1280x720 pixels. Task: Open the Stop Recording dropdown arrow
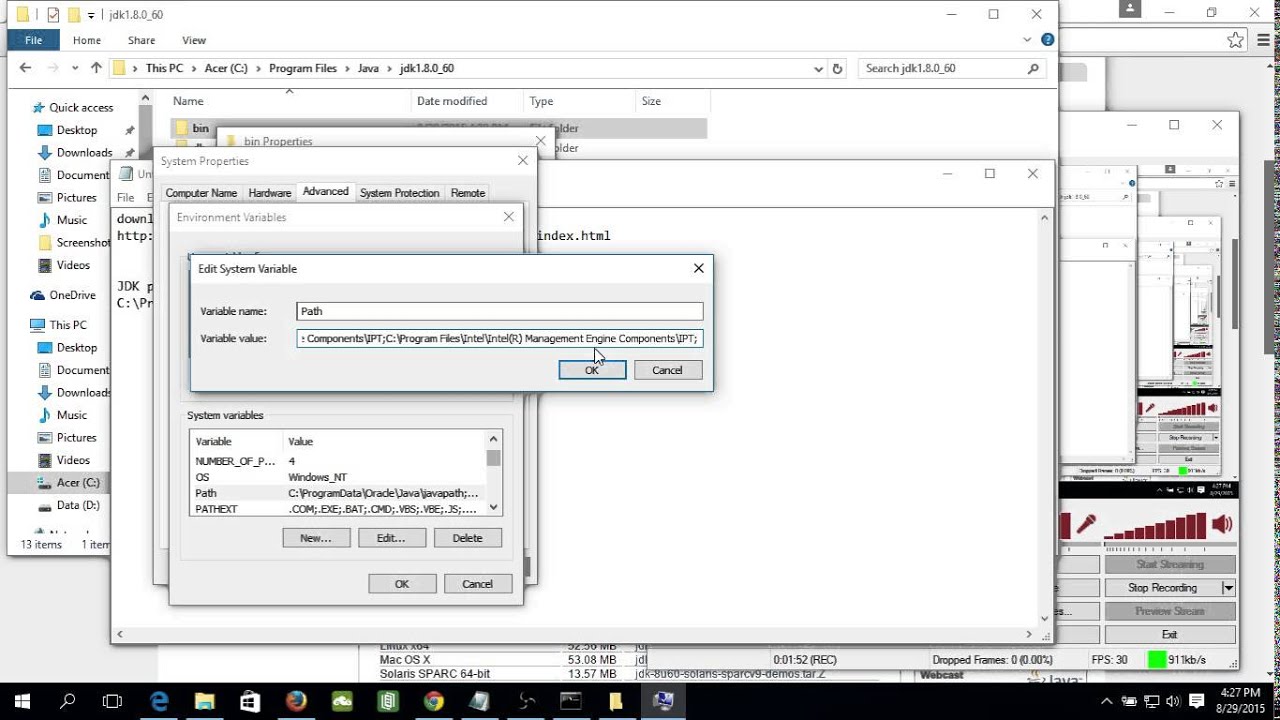(1228, 588)
